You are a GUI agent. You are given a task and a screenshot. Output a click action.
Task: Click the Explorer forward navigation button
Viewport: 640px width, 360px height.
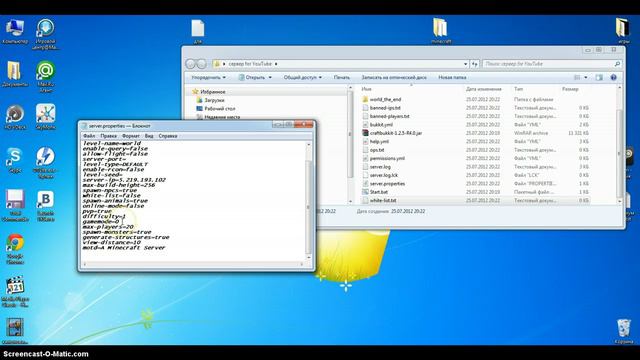[202, 64]
